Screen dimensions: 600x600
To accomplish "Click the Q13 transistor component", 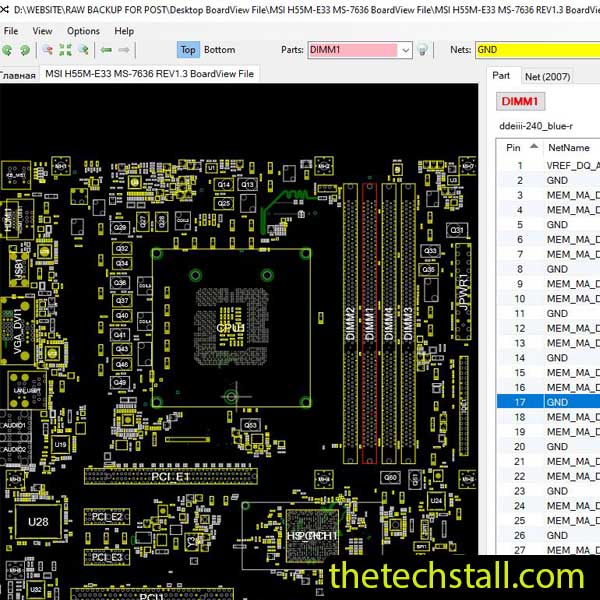I will click(247, 185).
